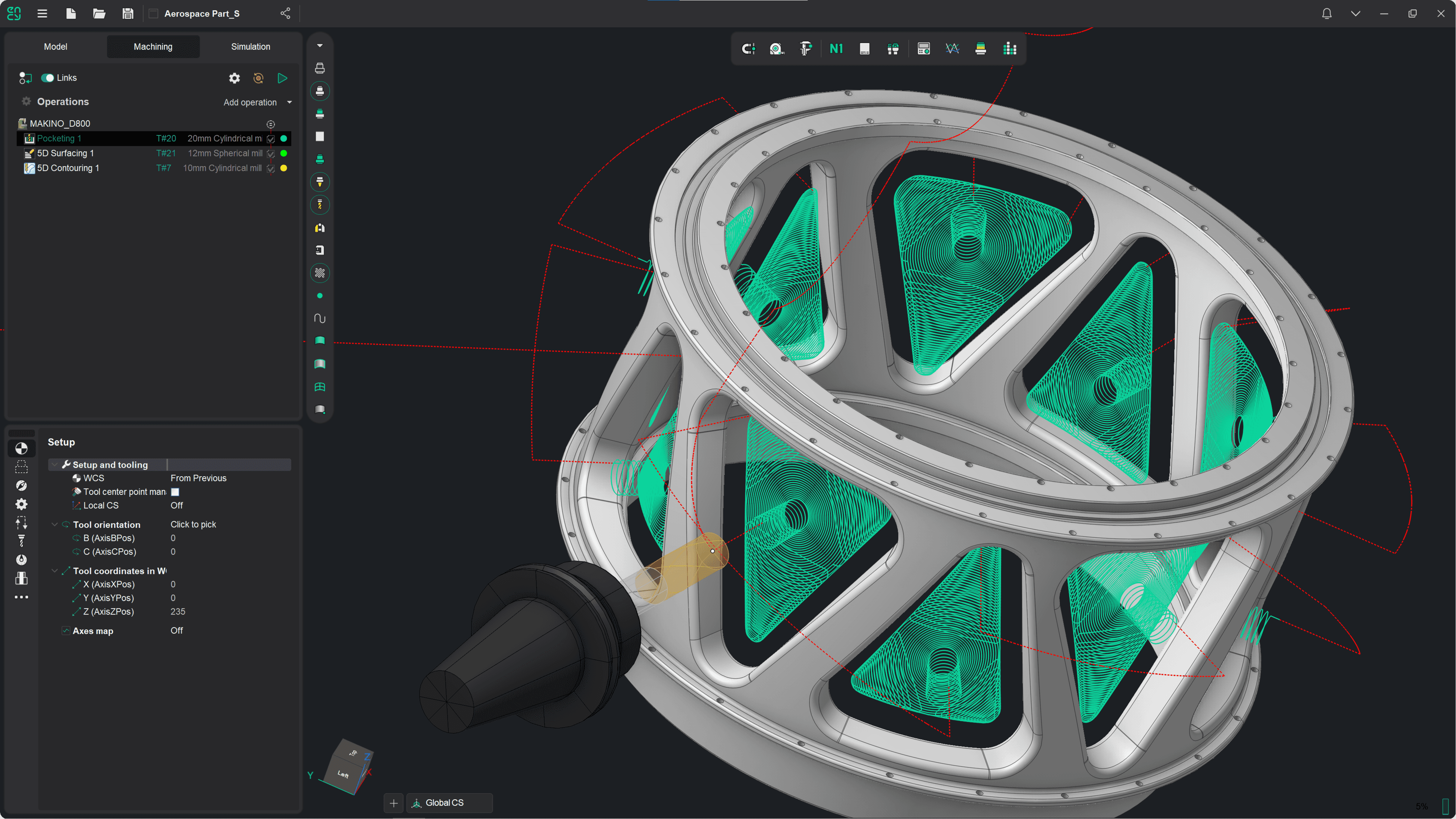Click the wave curve icon in vertical toolbar
This screenshot has height=819, width=1456.
coord(319,318)
